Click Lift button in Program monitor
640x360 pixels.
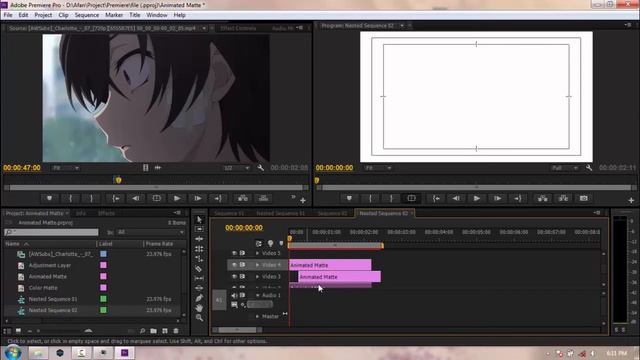542,198
